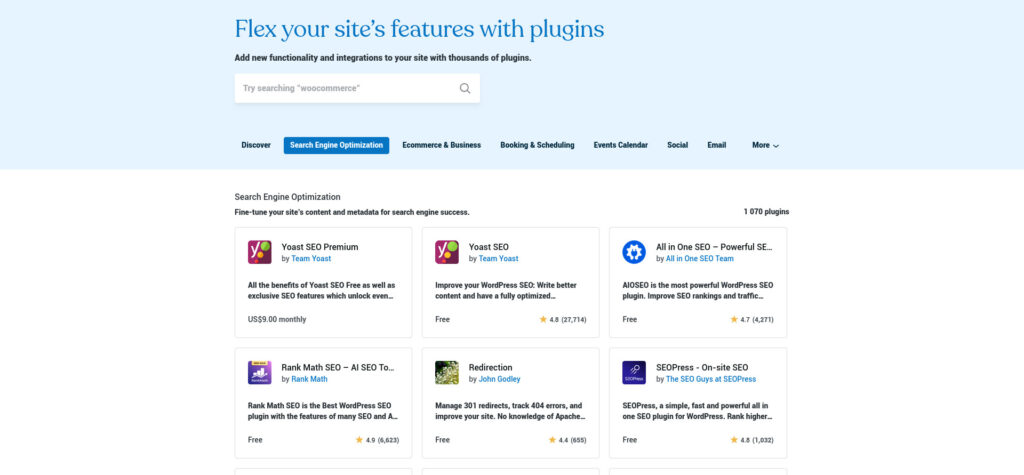Open the Team Yoast author link under Yoast SEO Premium
This screenshot has height=475, width=1024.
pos(311,259)
